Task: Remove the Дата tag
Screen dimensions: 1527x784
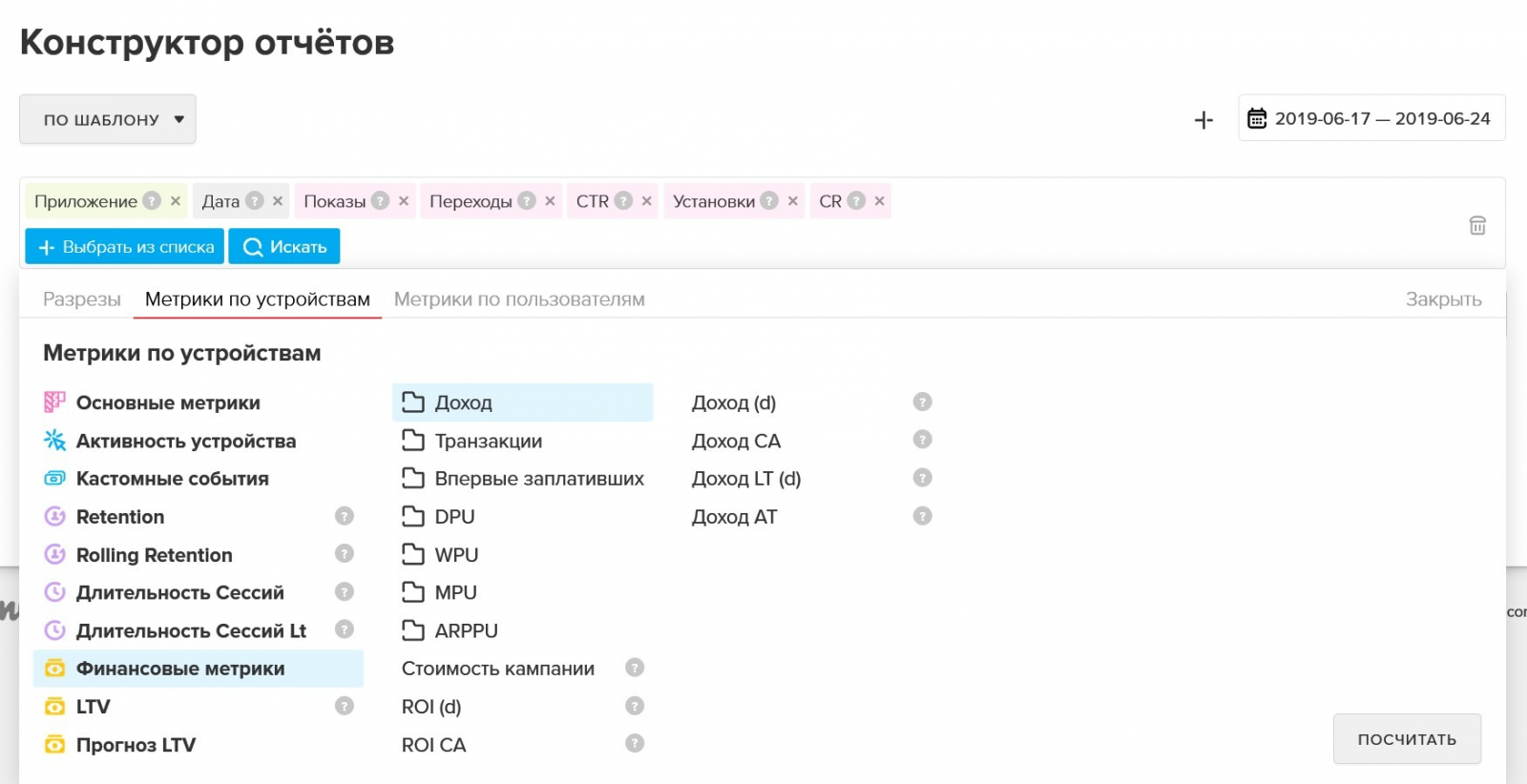Action: tap(278, 201)
